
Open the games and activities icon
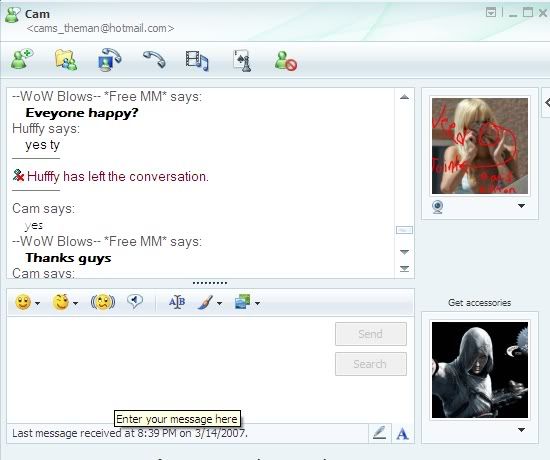[x=242, y=61]
